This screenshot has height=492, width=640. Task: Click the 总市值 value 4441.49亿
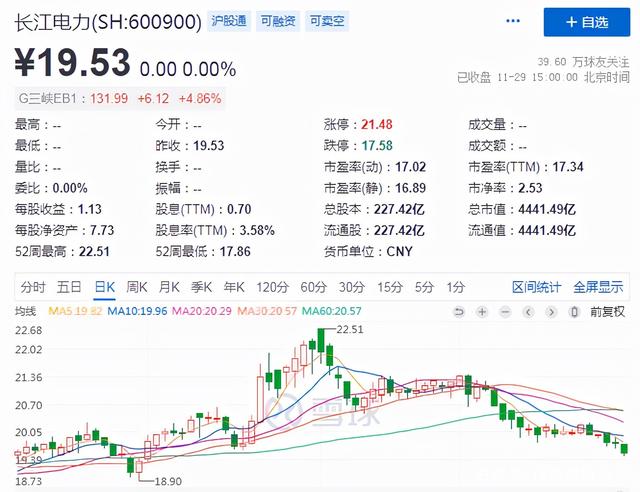point(547,209)
